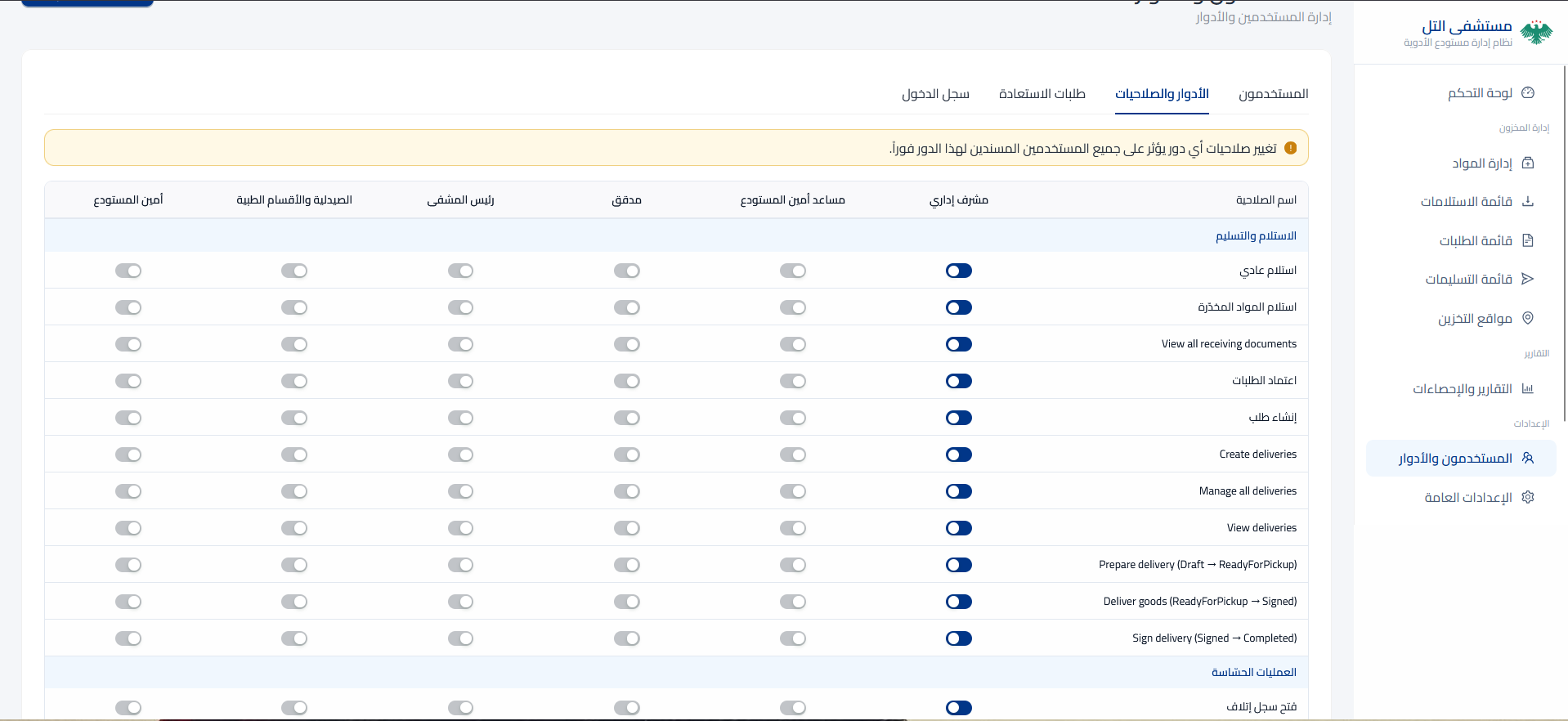
Task: Enable مساعد أمين المستودع for استلام المواد المخدّرة
Action: pos(793,307)
